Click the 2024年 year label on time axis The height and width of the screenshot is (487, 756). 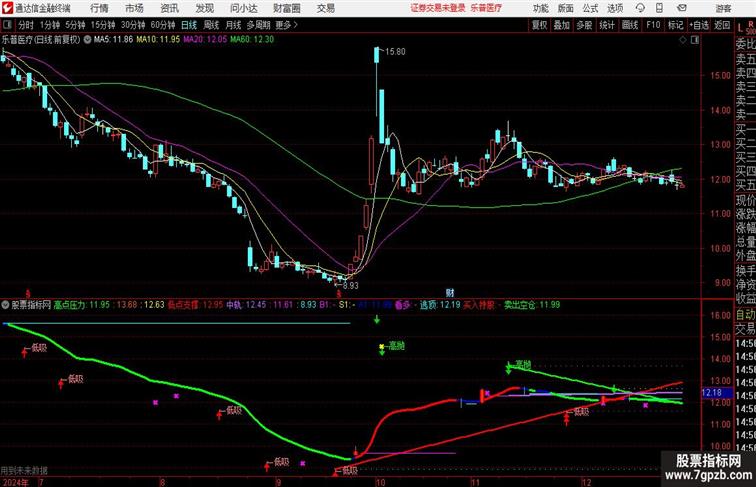[15, 482]
